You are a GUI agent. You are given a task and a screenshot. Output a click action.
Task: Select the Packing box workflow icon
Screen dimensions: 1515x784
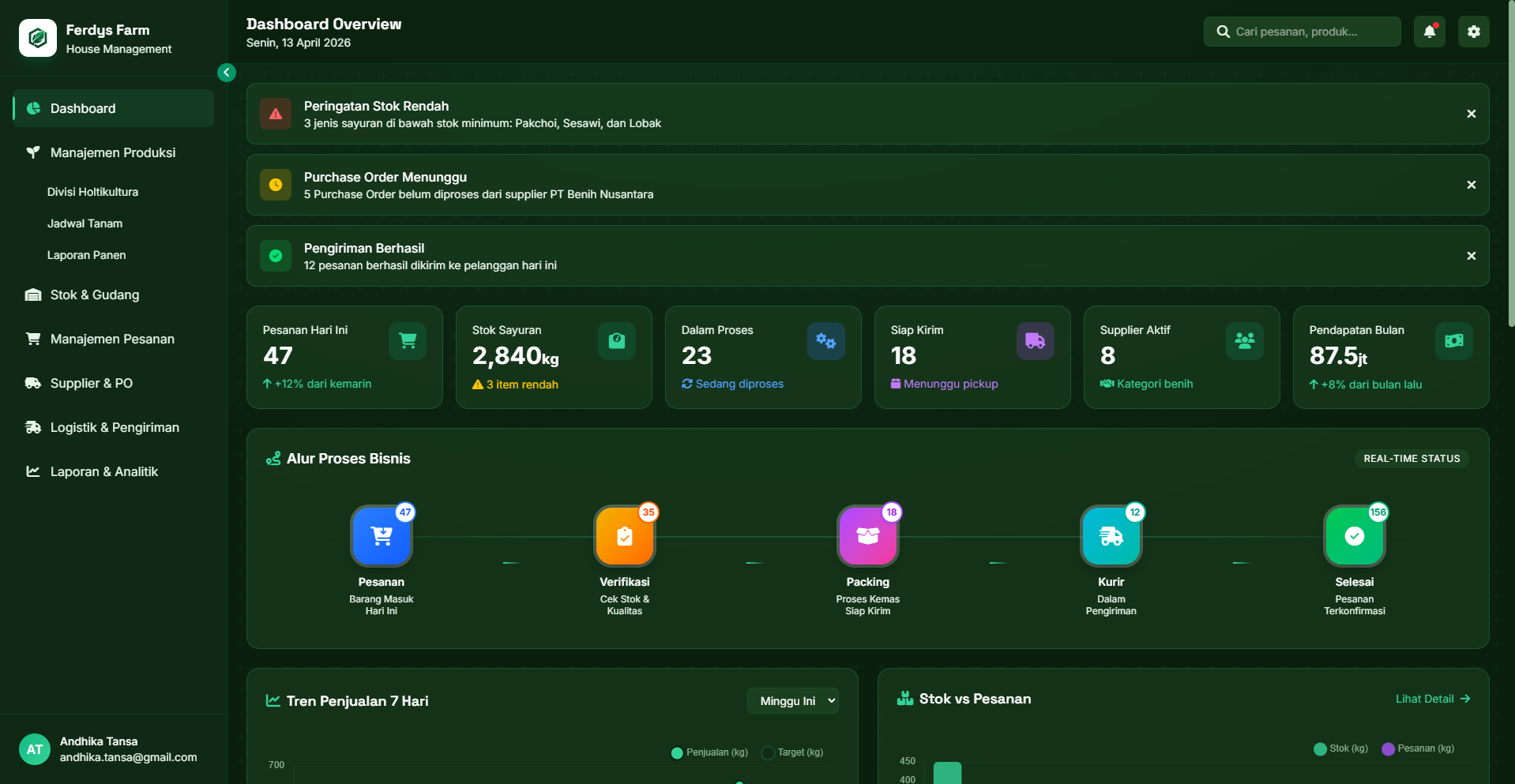867,536
